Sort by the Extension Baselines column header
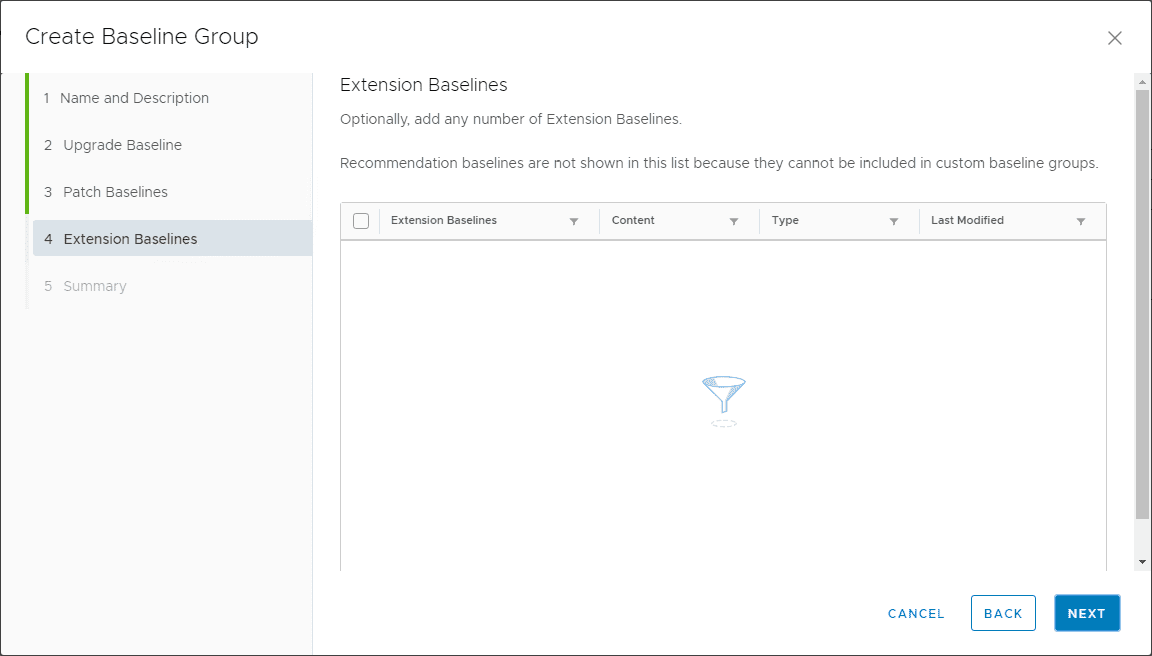 [444, 220]
